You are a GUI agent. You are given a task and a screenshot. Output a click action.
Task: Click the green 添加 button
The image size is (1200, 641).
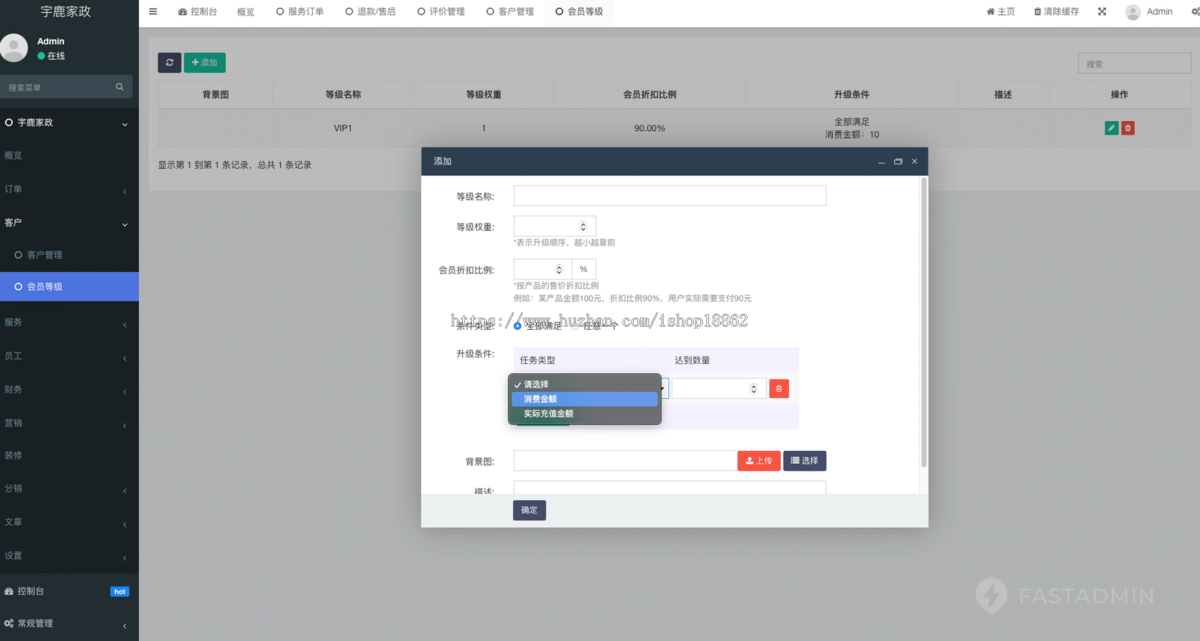pos(204,62)
